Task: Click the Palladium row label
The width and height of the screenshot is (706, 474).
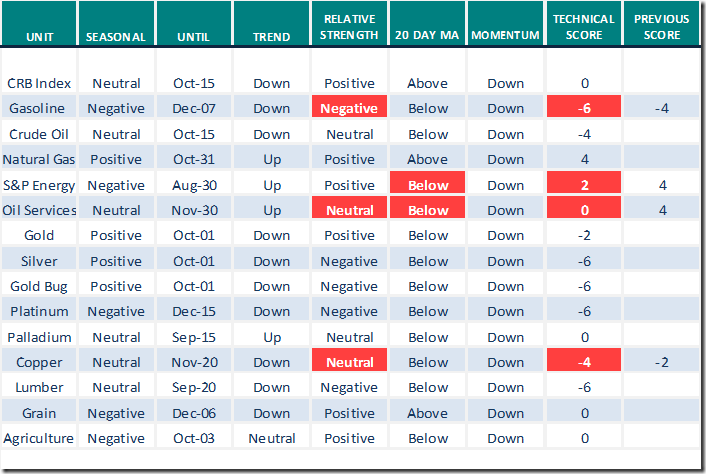Action: click(39, 337)
